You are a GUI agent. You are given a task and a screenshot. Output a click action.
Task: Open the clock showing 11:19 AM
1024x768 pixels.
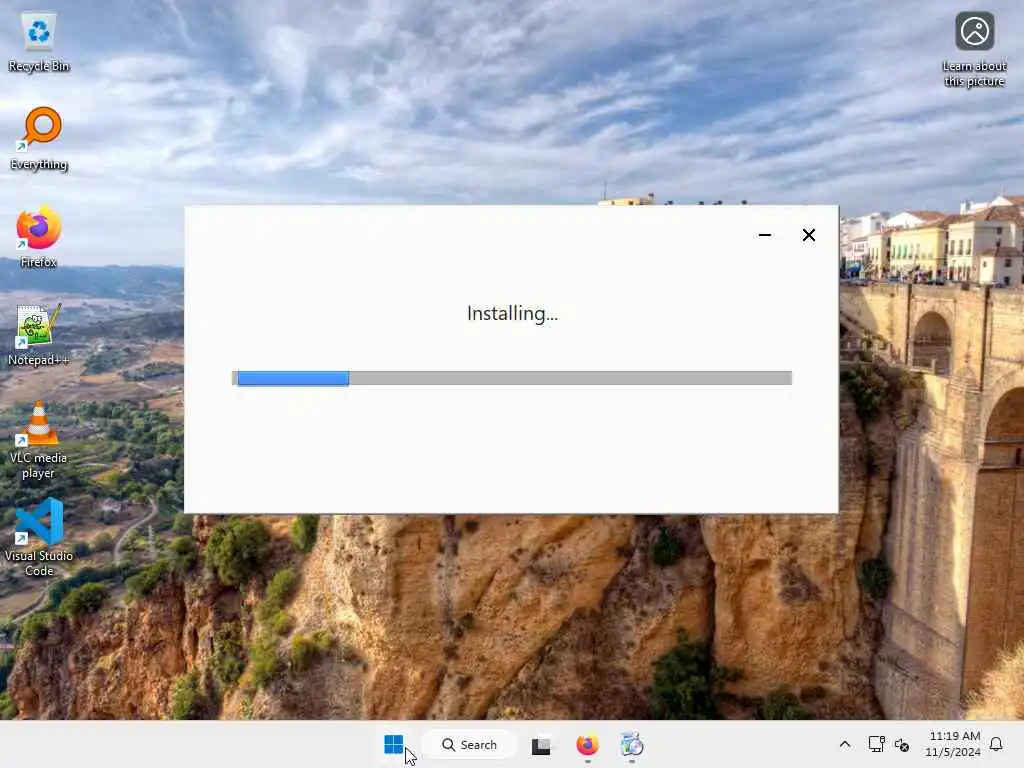point(953,744)
